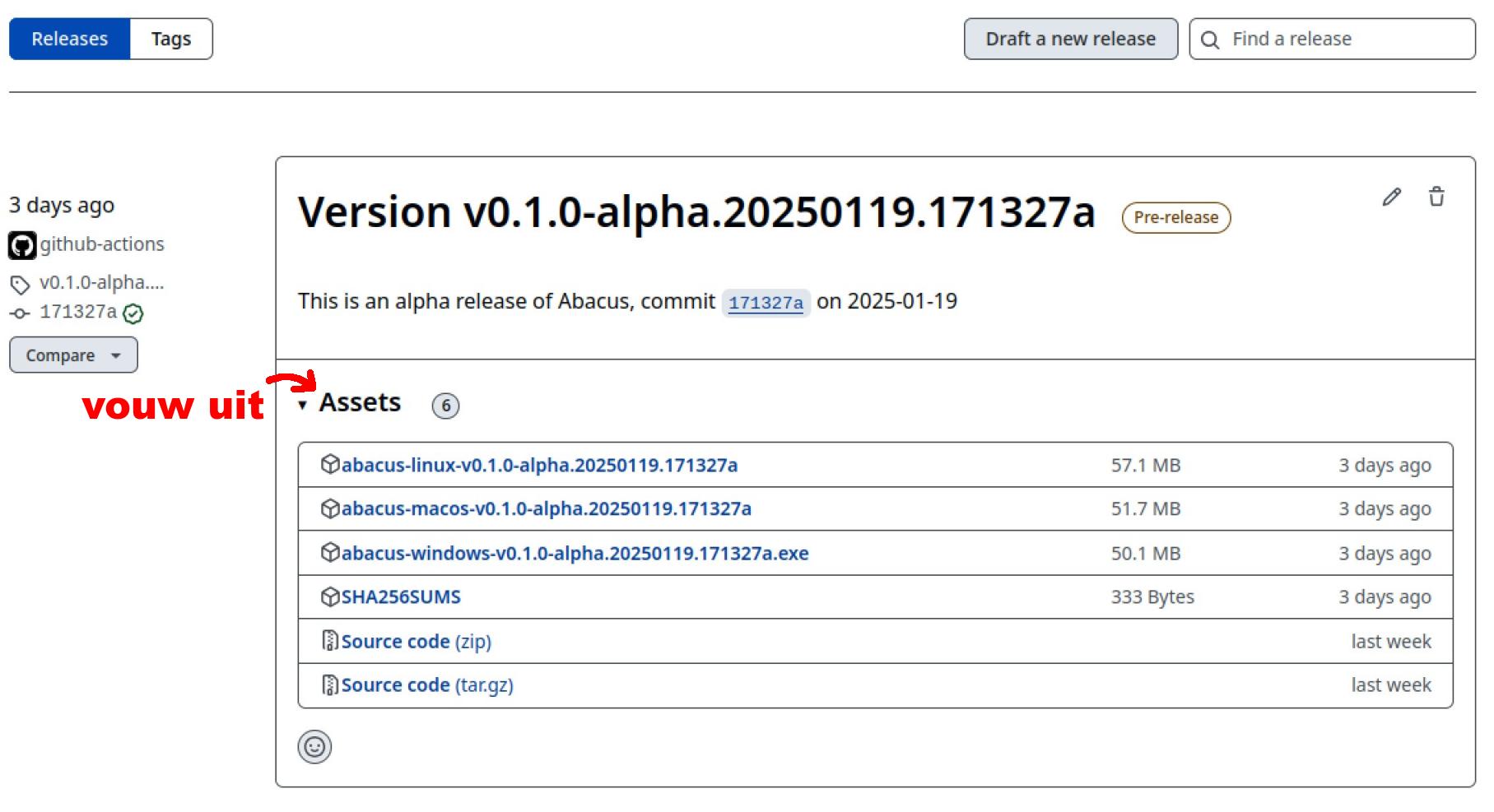Click Draft a new release button

[1070, 39]
